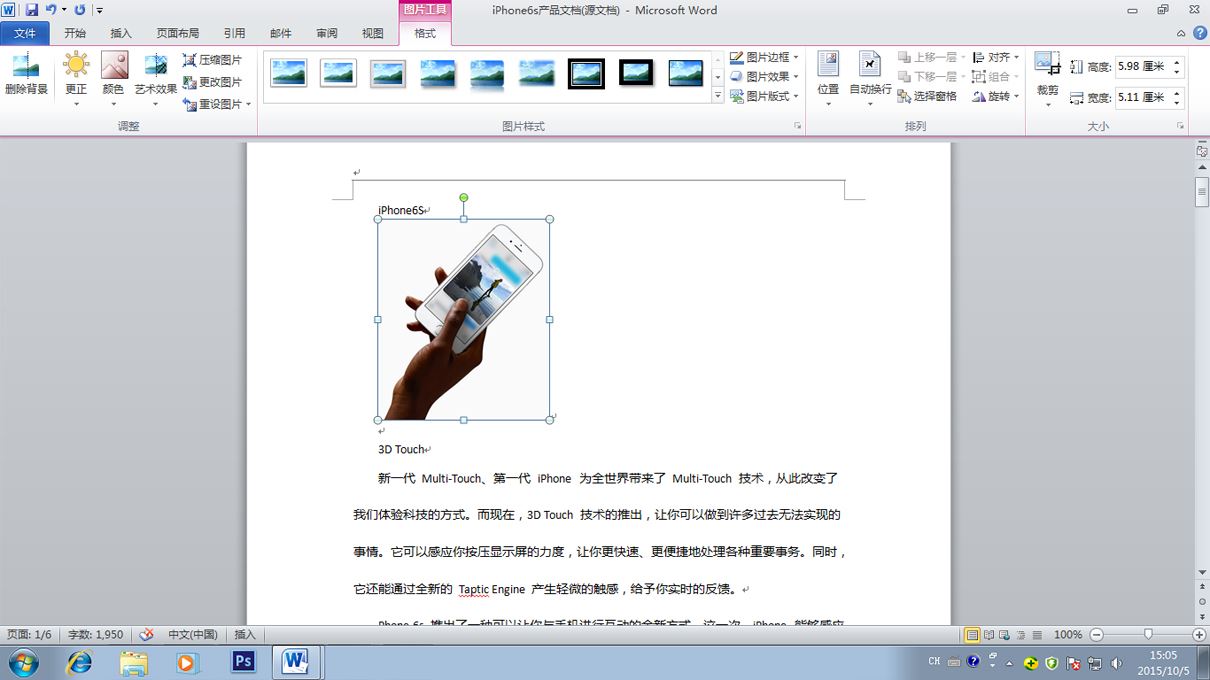This screenshot has height=680, width=1210.
Task: Apply the last visible picture style thumbnail
Action: 686,73
